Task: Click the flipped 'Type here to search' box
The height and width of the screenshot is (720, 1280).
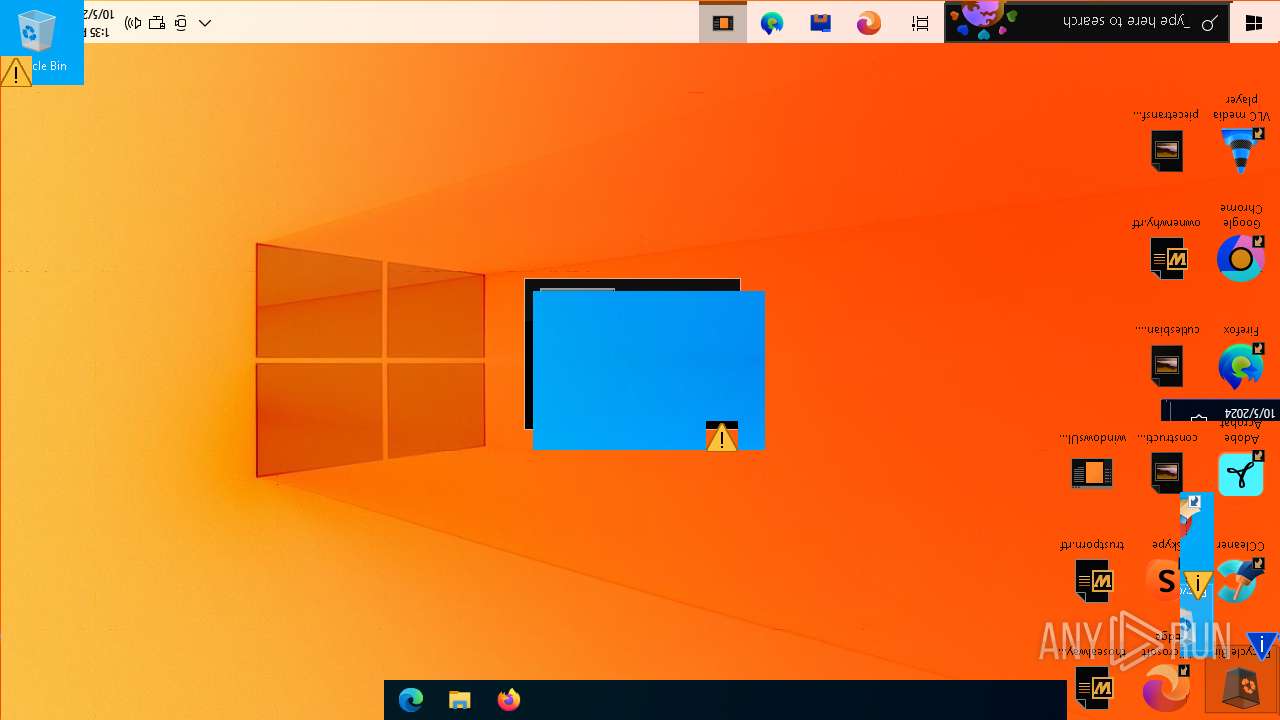Action: coord(1088,22)
